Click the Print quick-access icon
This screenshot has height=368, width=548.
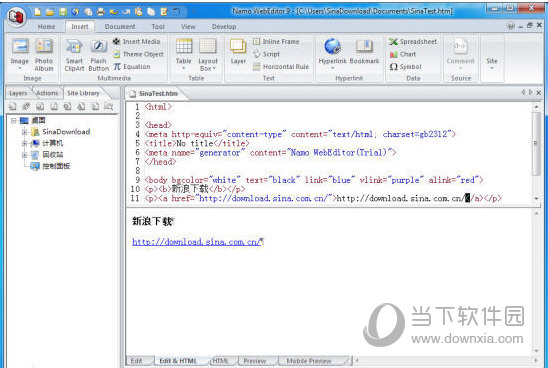click(x=101, y=12)
